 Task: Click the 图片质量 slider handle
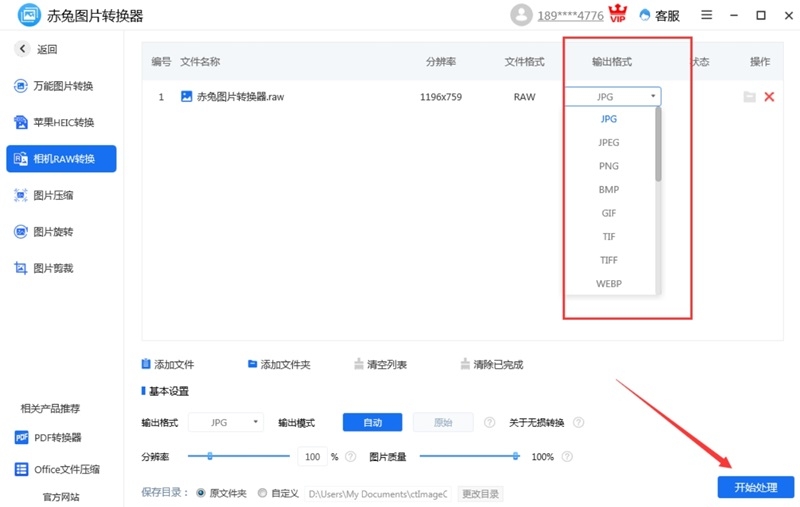(516, 456)
